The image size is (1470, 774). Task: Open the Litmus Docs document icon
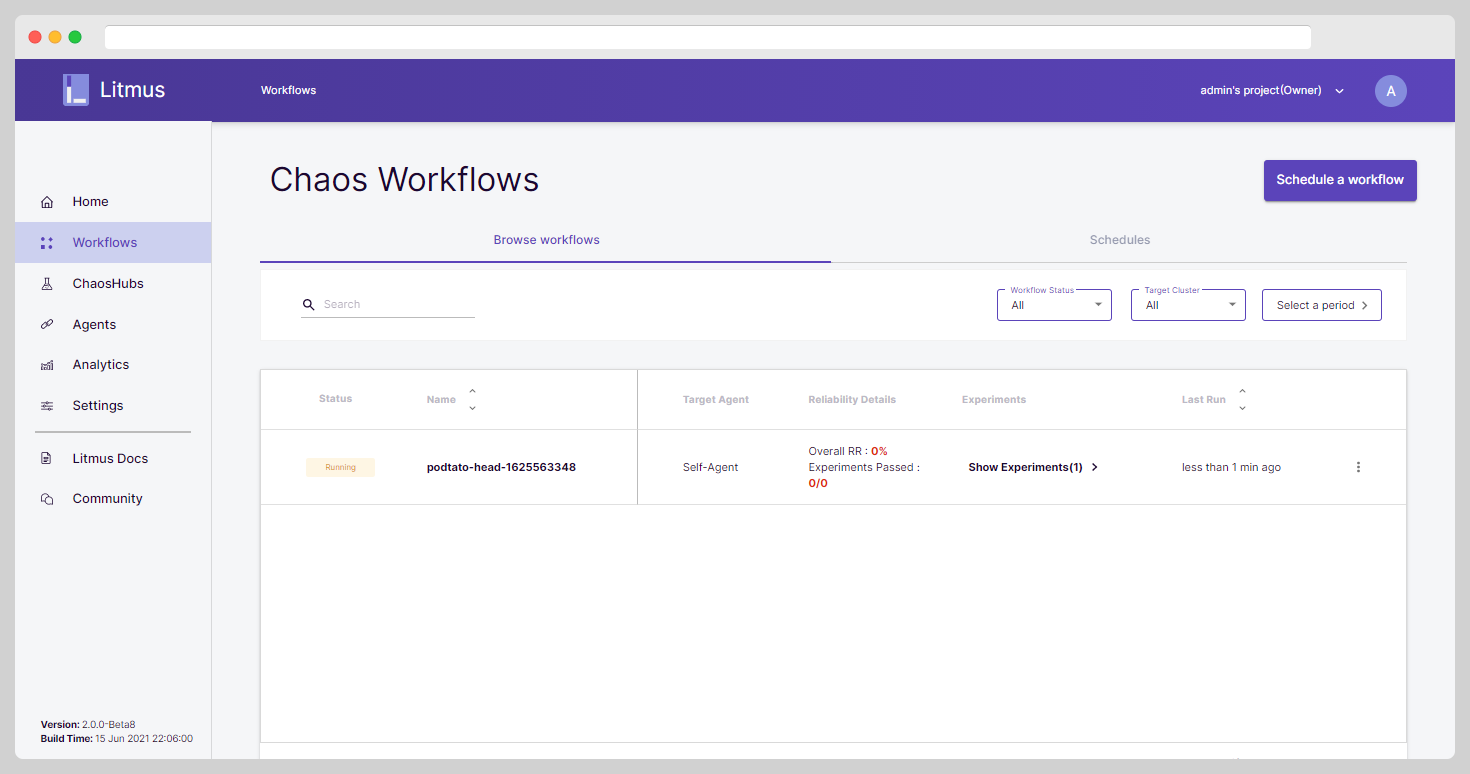(47, 459)
